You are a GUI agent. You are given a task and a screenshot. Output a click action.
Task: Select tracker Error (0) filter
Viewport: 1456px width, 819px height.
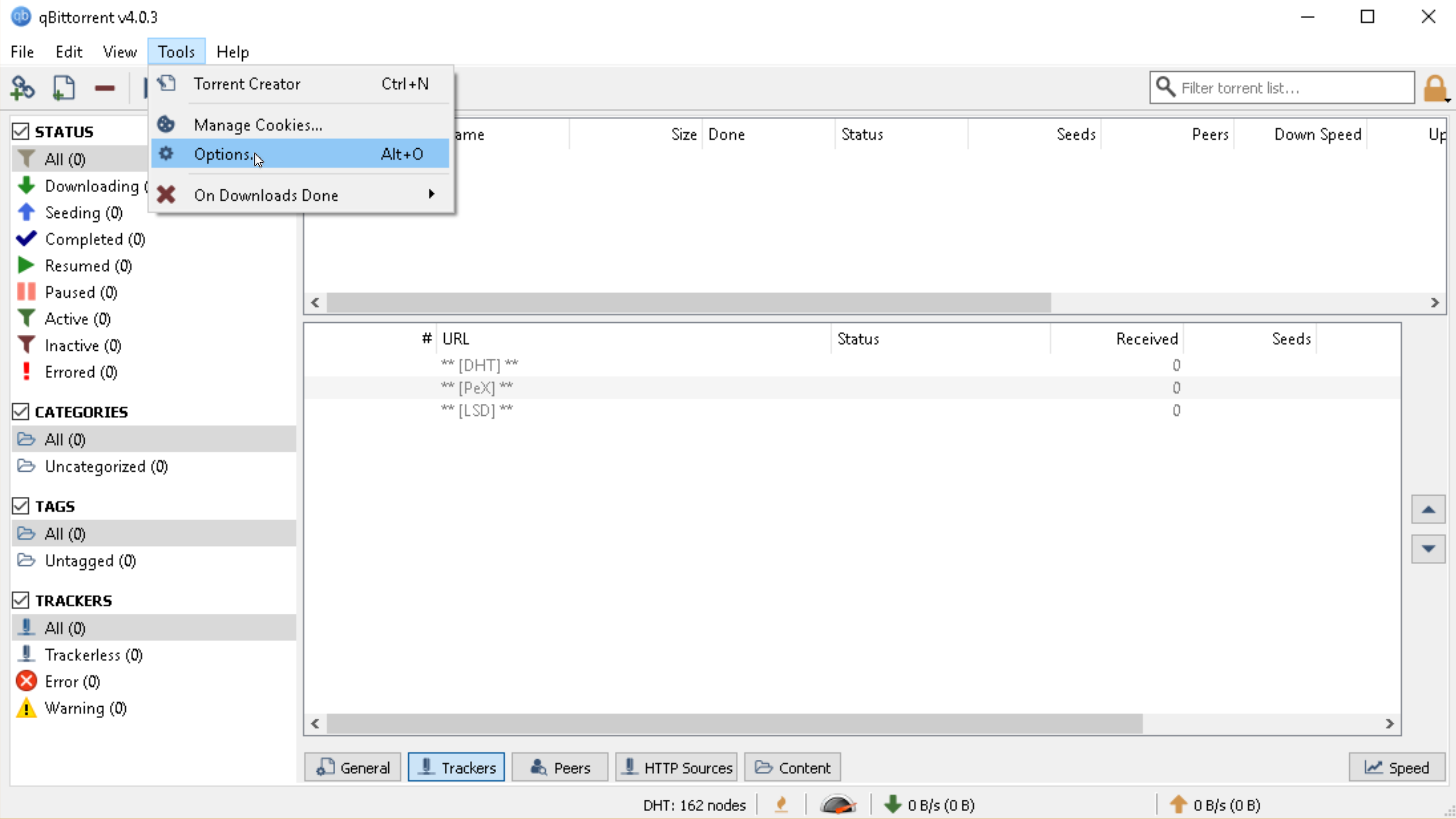[x=154, y=681]
